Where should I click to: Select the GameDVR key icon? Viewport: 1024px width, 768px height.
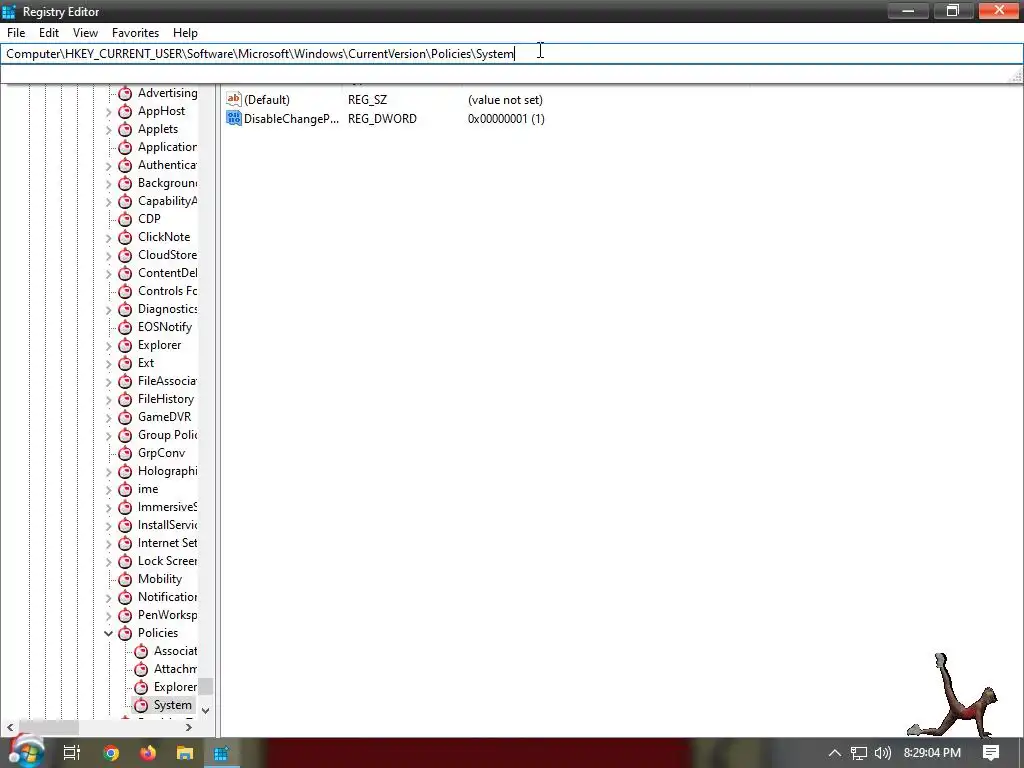point(125,417)
